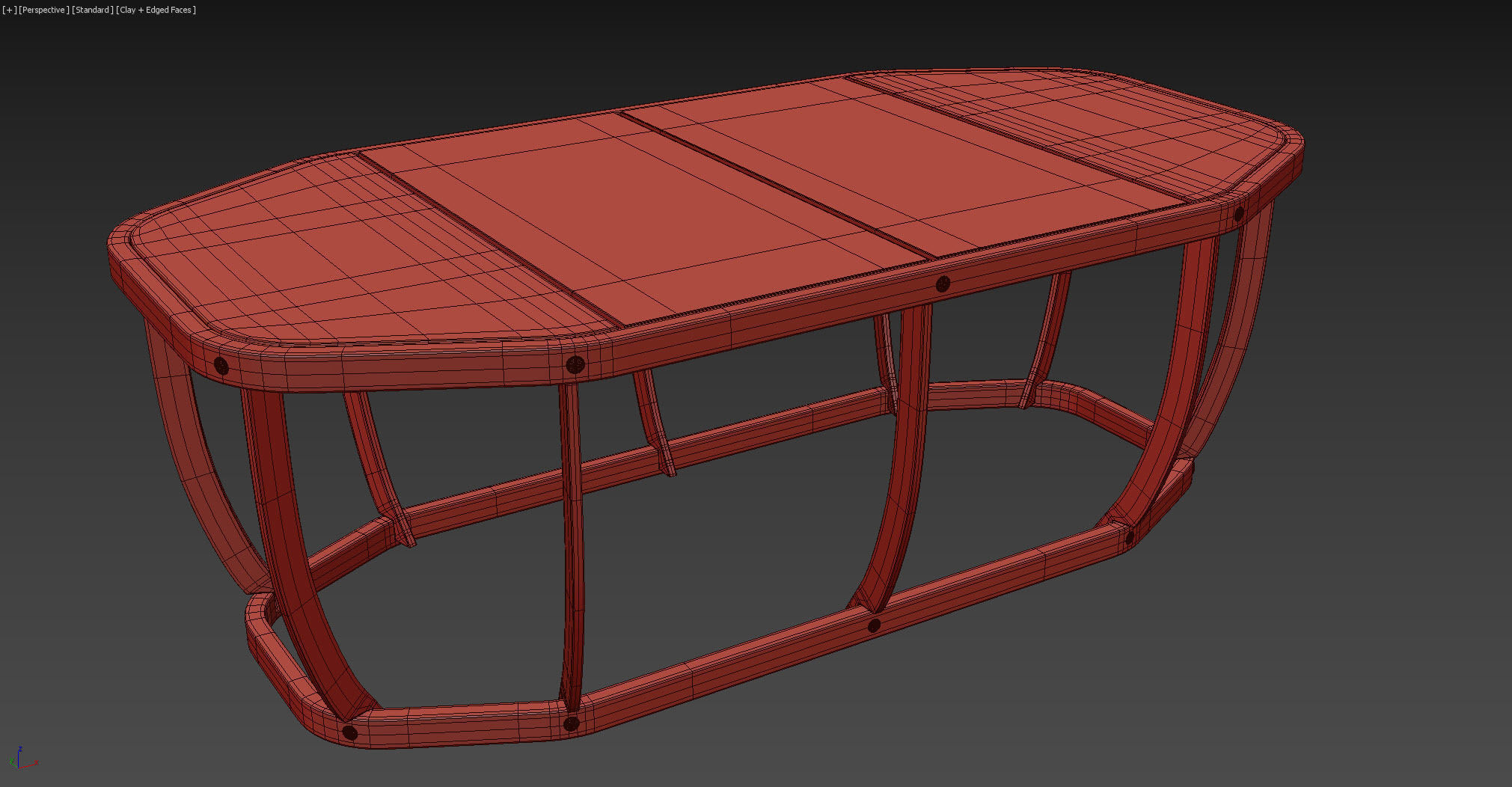Image resolution: width=1512 pixels, height=787 pixels.
Task: Open the [Standard] shading quality menu
Action: [x=93, y=10]
